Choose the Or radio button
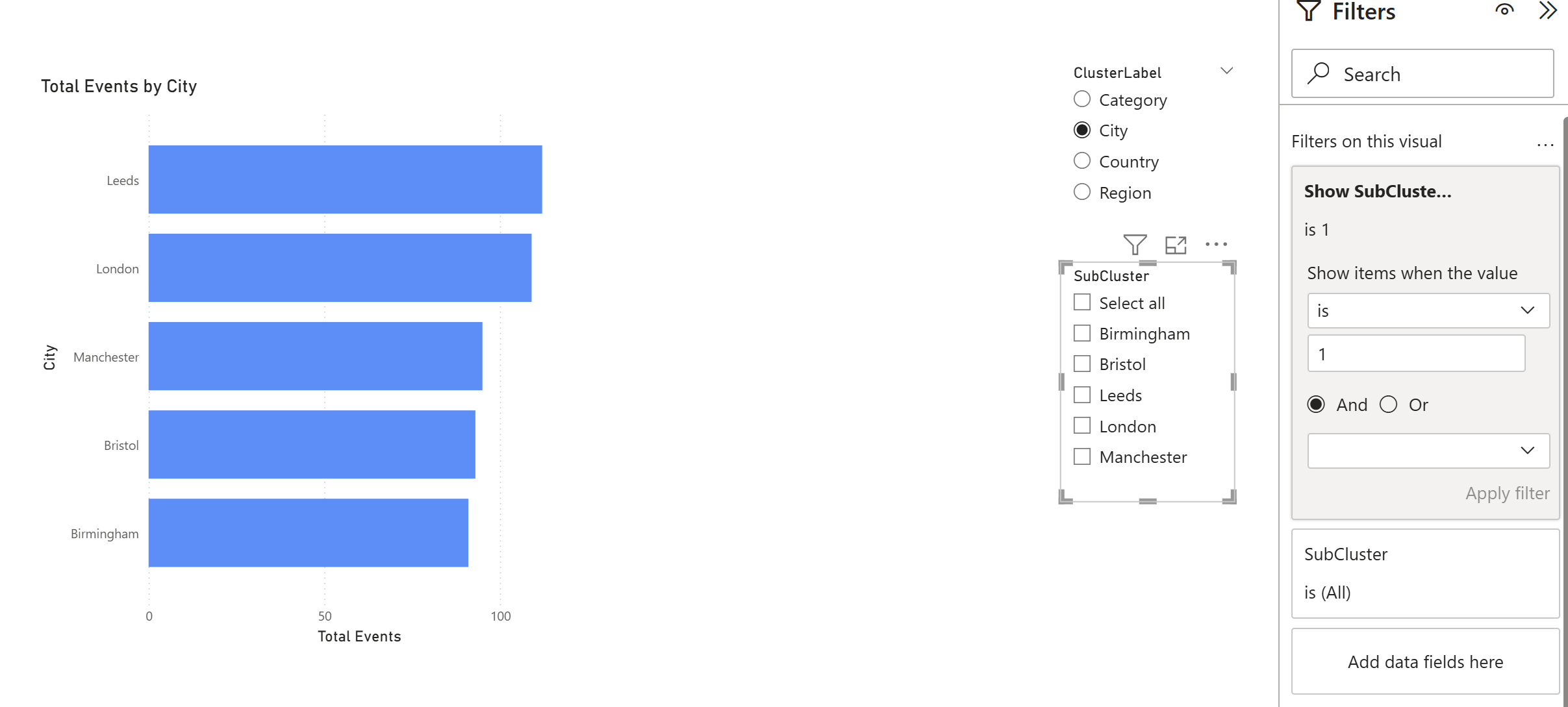This screenshot has height=707, width=1568. [1388, 404]
